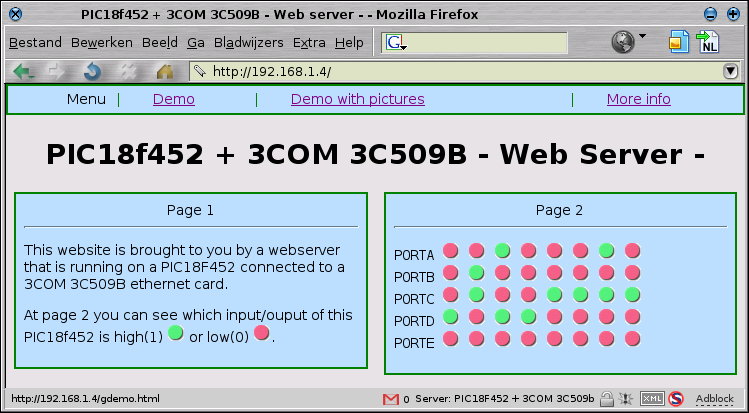Reload the page with the blue arrow

tap(92, 72)
